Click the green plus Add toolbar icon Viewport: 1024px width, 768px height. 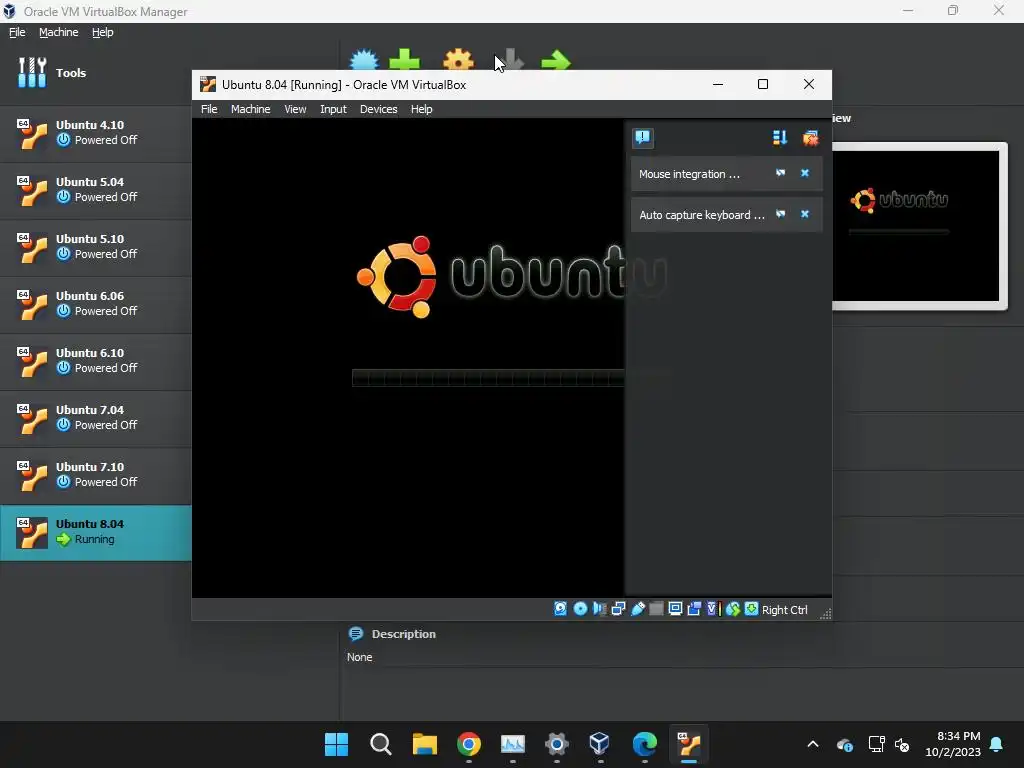point(404,60)
